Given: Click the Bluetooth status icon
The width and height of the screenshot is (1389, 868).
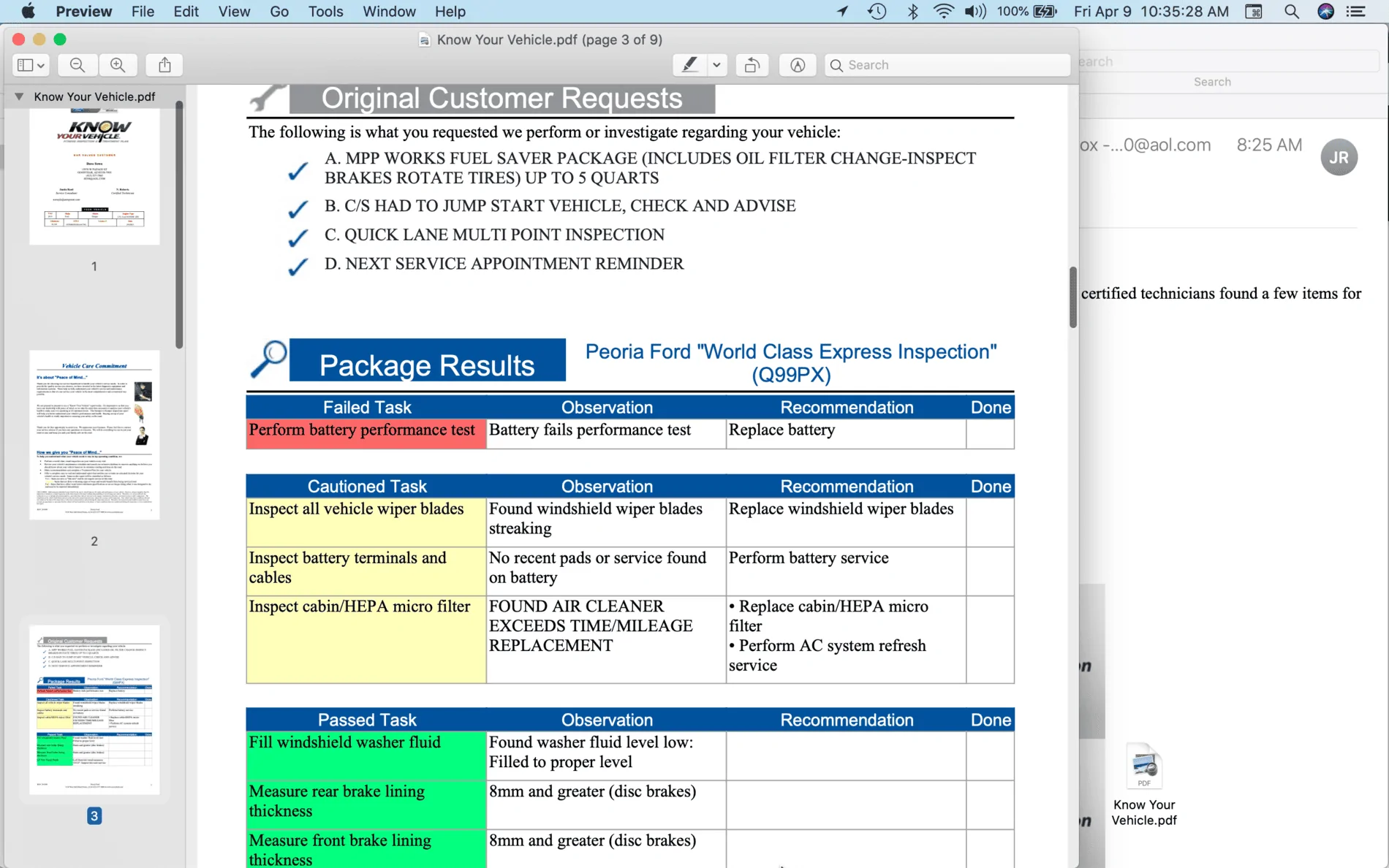Looking at the screenshot, I should point(912,11).
